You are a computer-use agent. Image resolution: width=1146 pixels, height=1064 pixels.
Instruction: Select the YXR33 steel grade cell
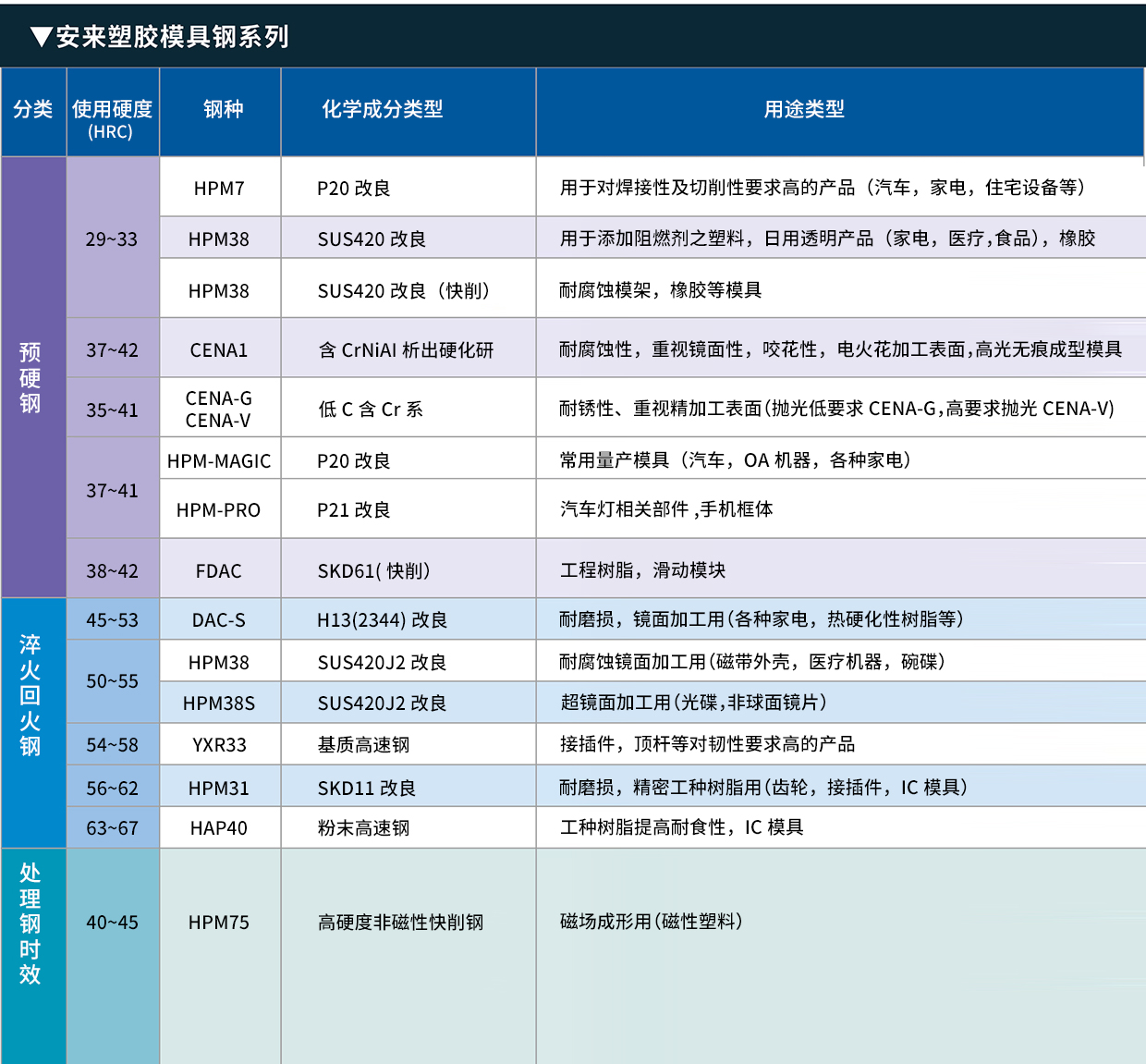(x=219, y=745)
